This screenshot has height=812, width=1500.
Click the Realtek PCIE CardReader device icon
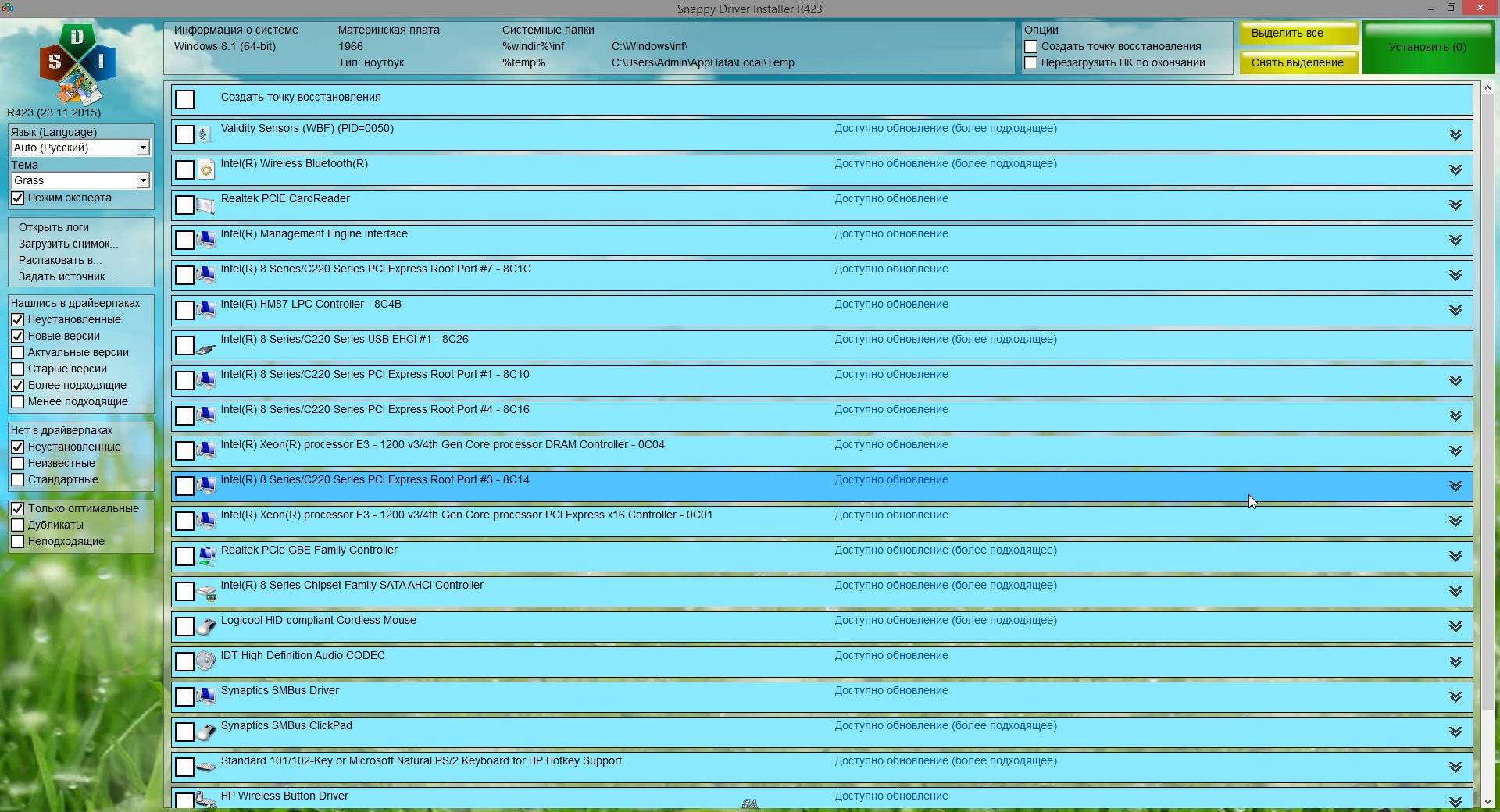coord(205,205)
